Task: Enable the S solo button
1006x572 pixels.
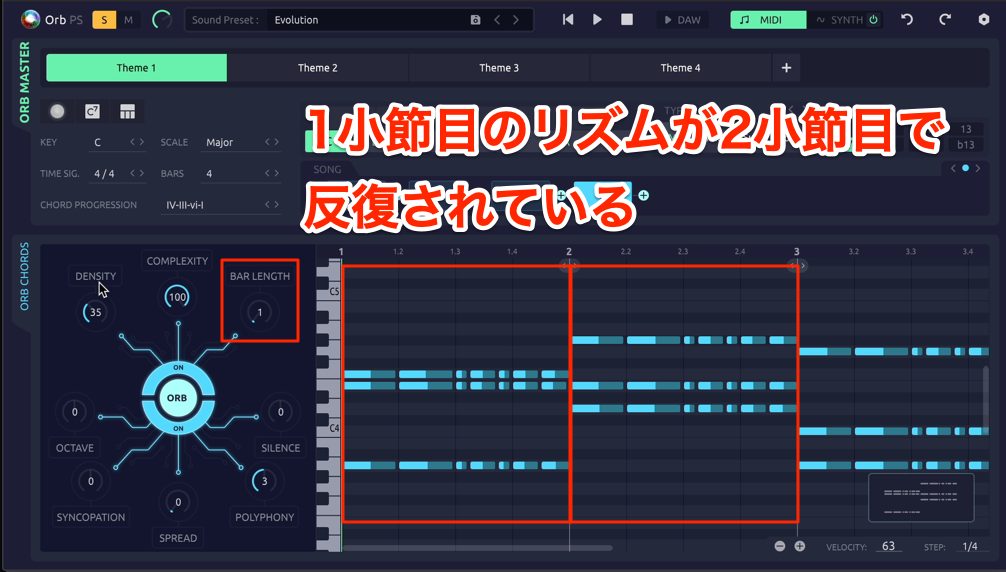Action: 104,20
